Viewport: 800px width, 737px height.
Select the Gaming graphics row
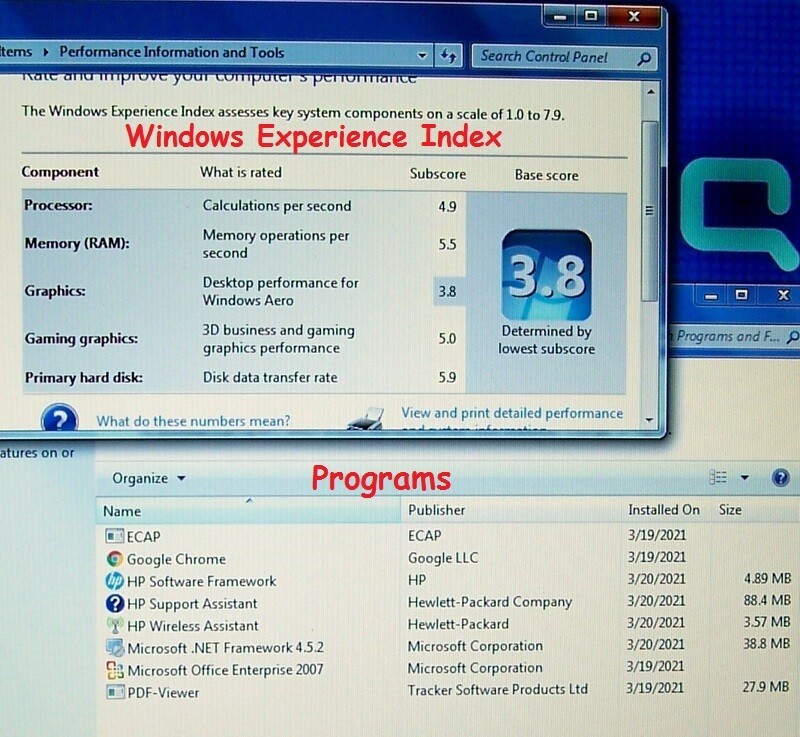coord(244,339)
